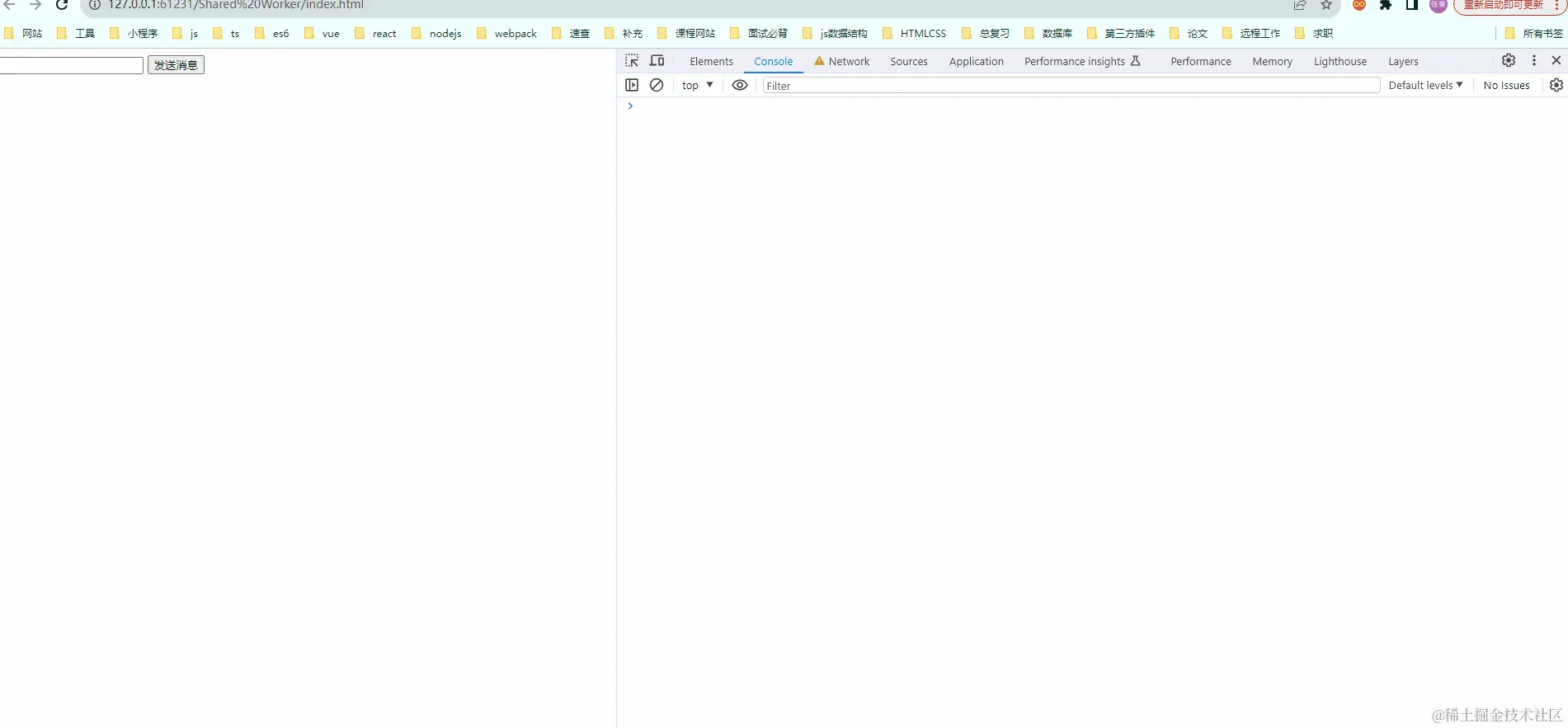Focus the console Filter field
The image size is (1568, 728).
[1071, 86]
